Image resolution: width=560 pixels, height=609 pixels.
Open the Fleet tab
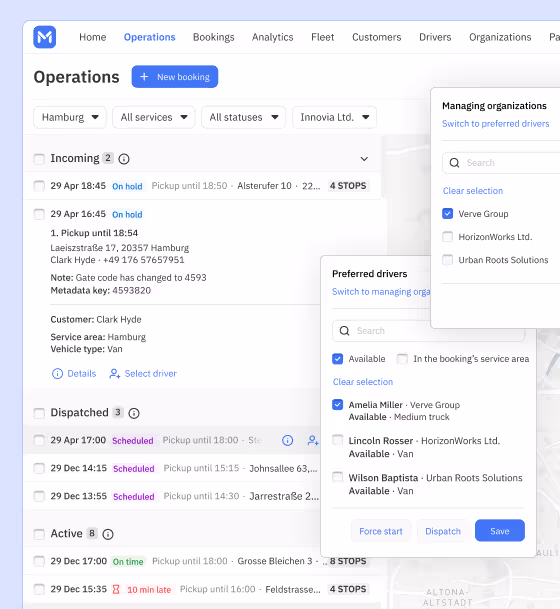click(x=323, y=37)
